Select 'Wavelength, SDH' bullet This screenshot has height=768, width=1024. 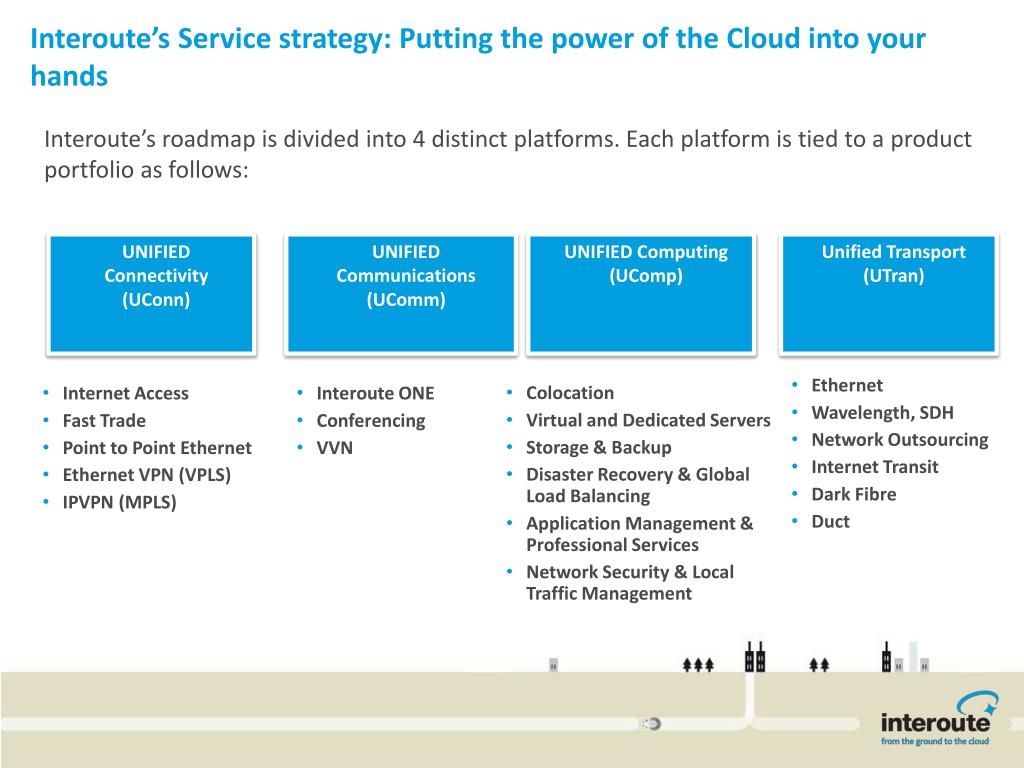click(882, 413)
